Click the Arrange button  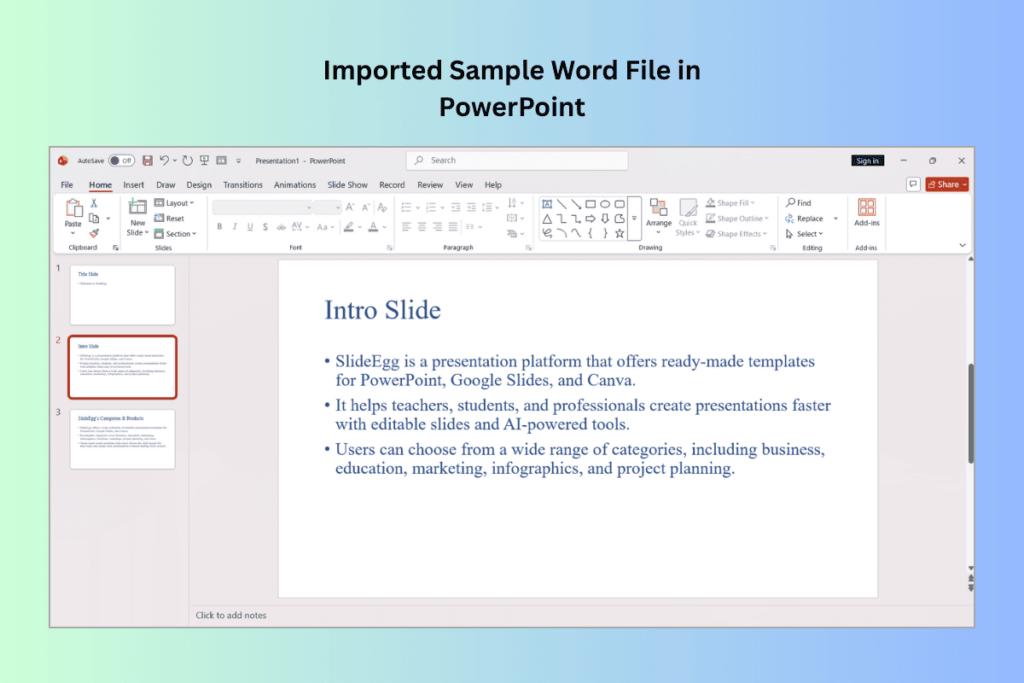point(658,216)
